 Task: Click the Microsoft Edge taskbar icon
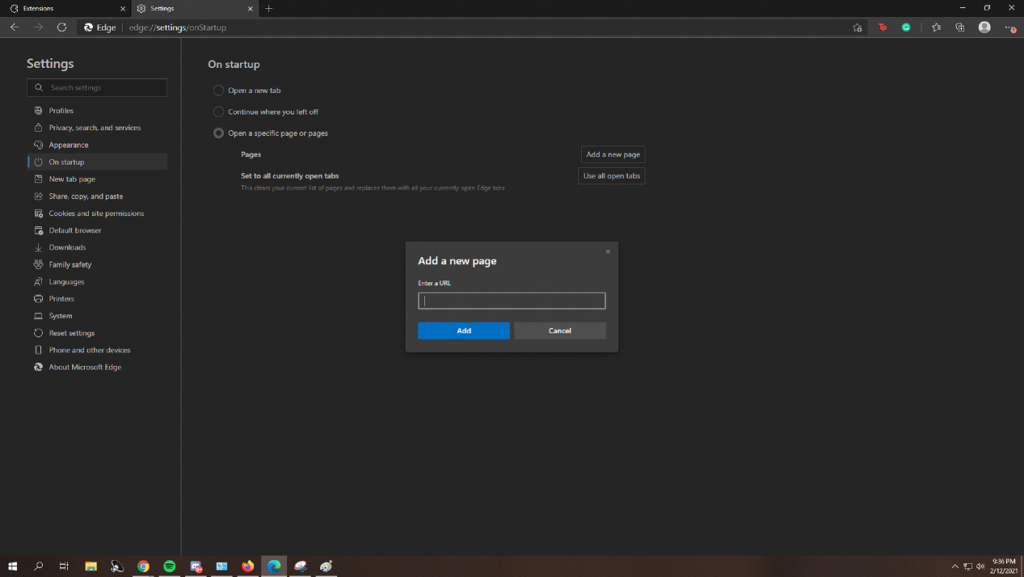(274, 566)
